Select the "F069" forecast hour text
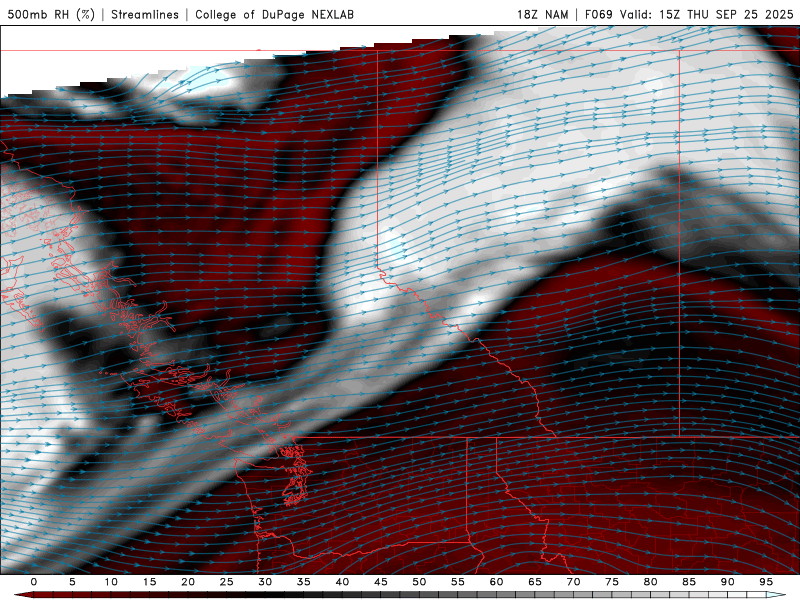 pos(598,14)
